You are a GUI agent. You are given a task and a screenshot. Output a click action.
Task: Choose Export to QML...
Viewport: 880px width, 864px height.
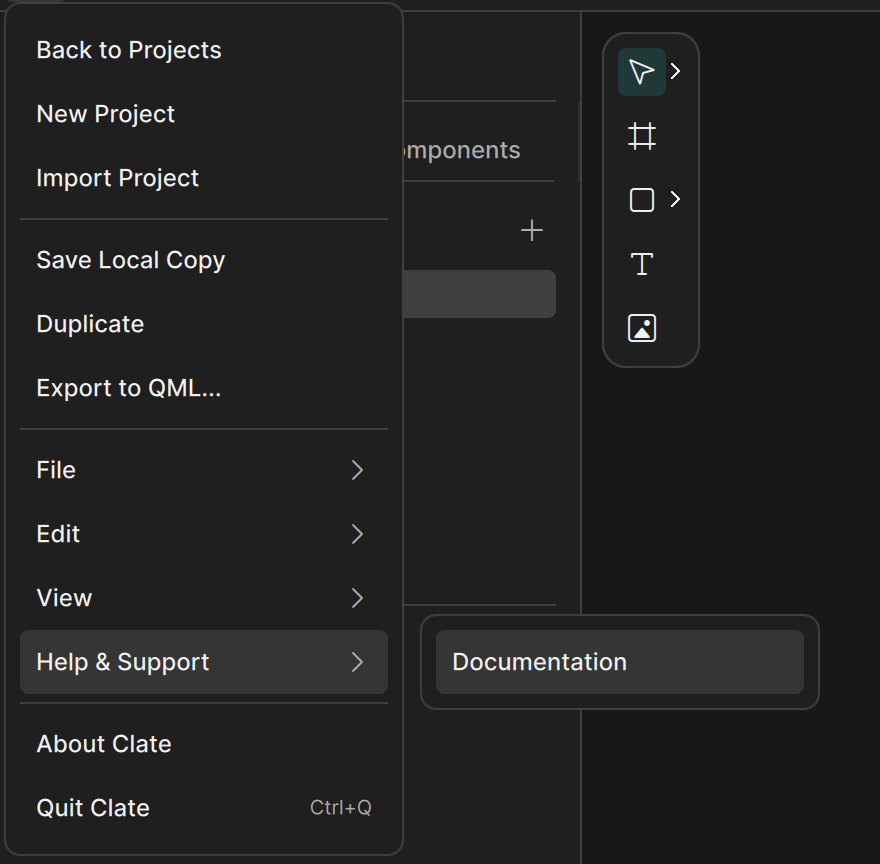coord(204,388)
